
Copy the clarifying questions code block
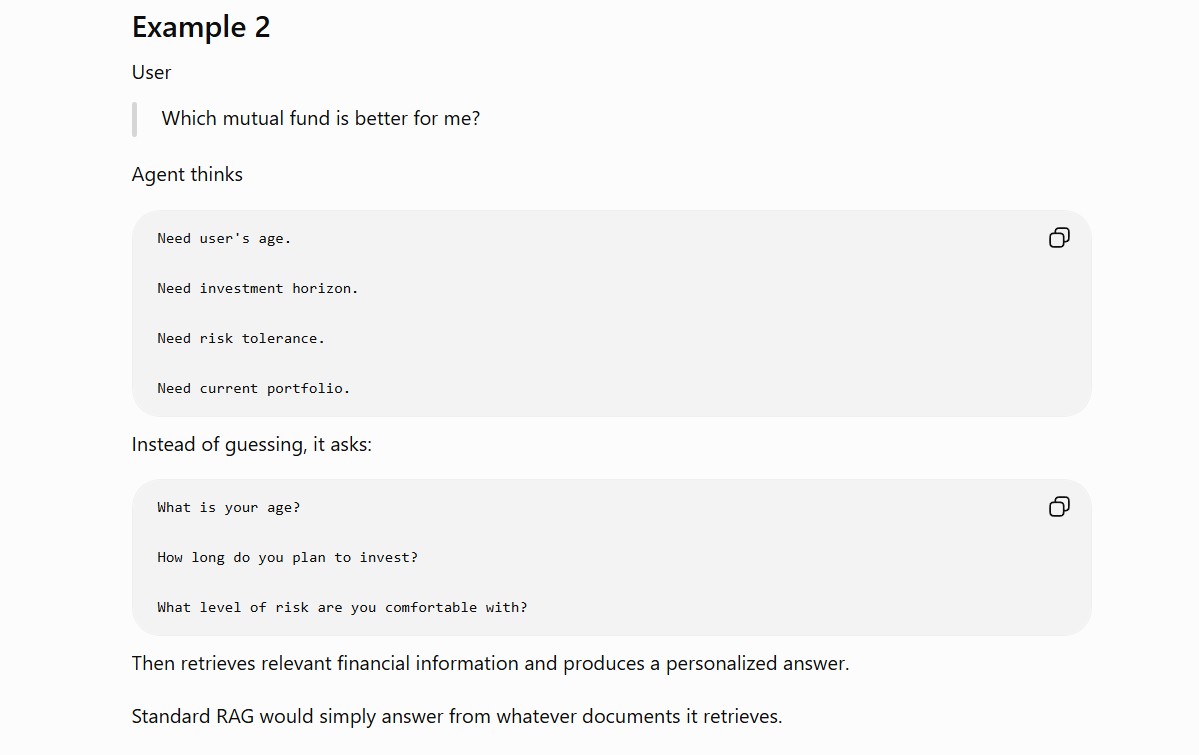pyautogui.click(x=1059, y=506)
